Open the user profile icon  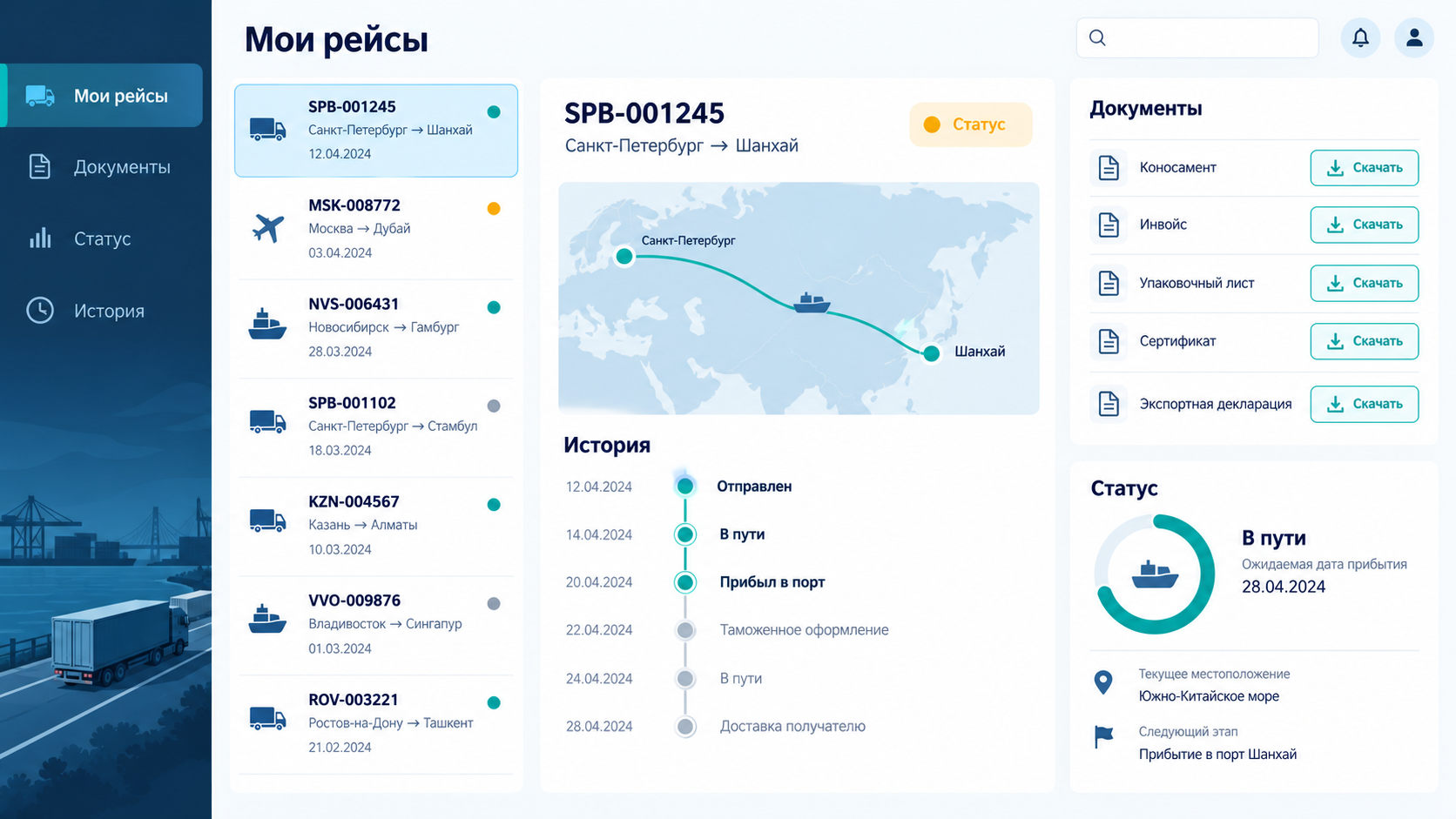[x=1414, y=38]
